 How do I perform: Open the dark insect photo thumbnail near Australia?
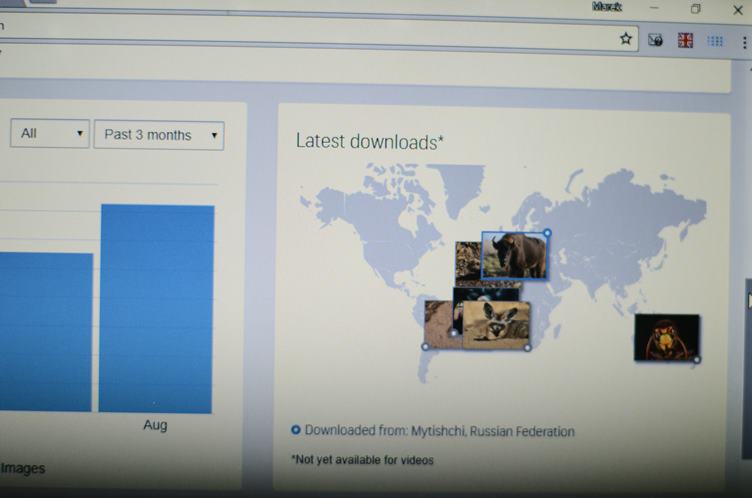pyautogui.click(x=666, y=337)
